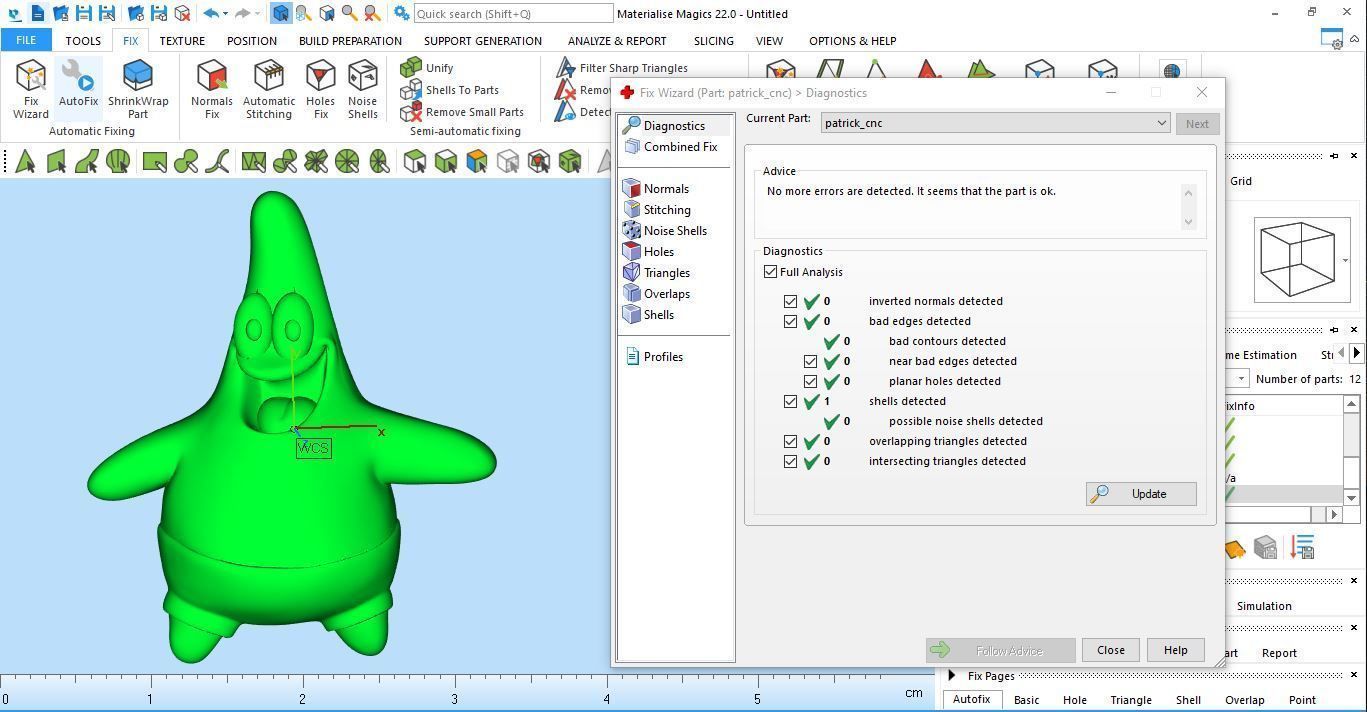Click the Unify tool
The height and width of the screenshot is (712, 1367).
click(427, 67)
